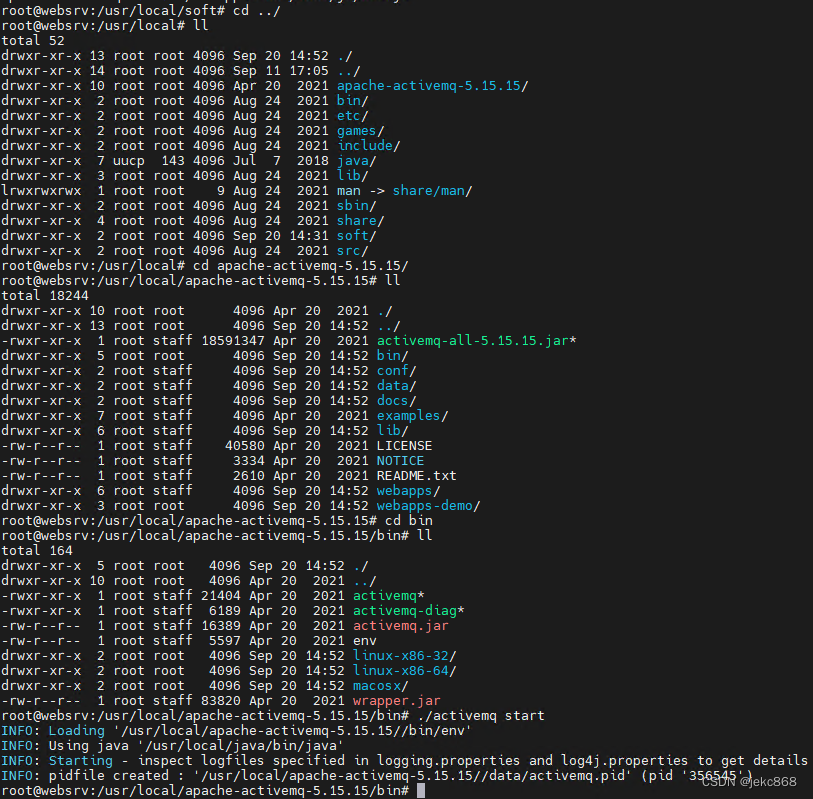Click the java/ directory owned by uucp
Screen dimensions: 813x799
coord(356,161)
